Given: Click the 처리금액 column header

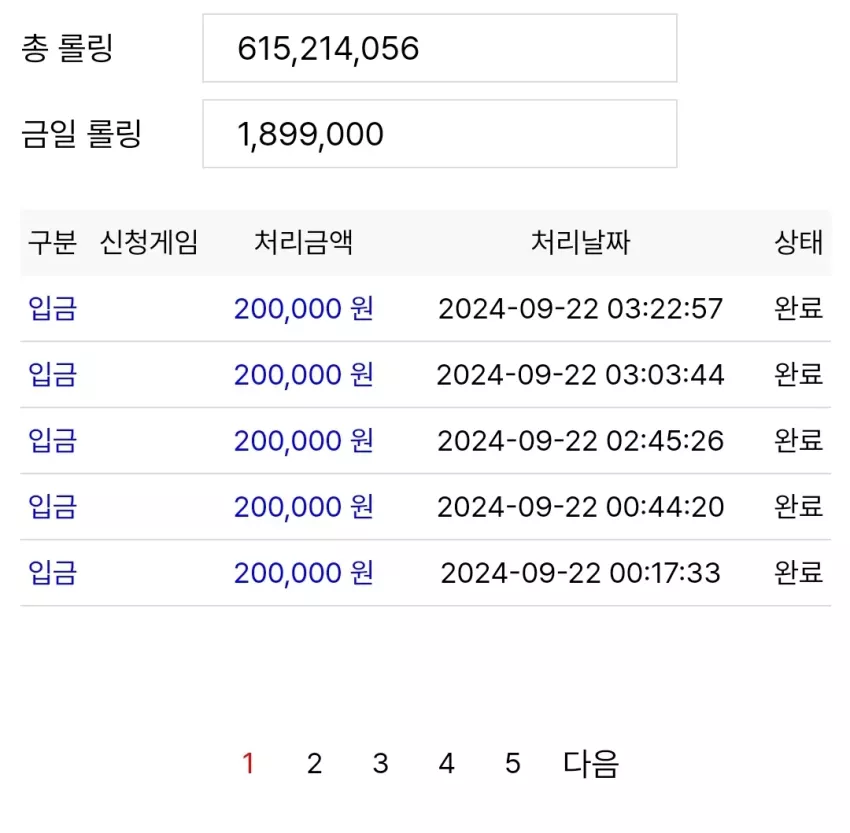Looking at the screenshot, I should pos(304,242).
